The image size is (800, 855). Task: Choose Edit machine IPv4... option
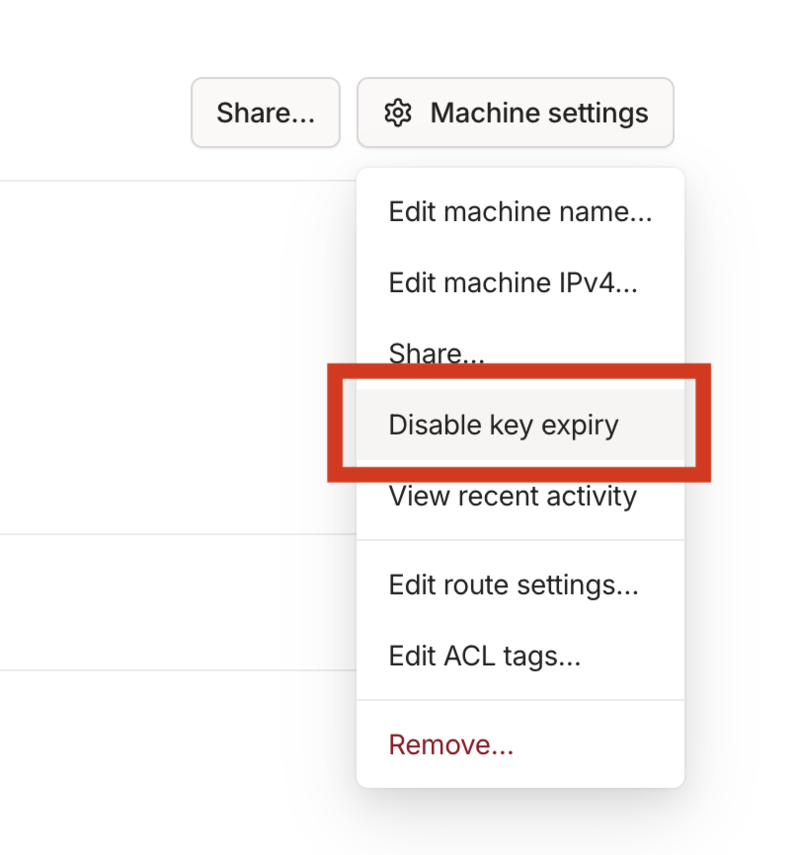point(513,283)
